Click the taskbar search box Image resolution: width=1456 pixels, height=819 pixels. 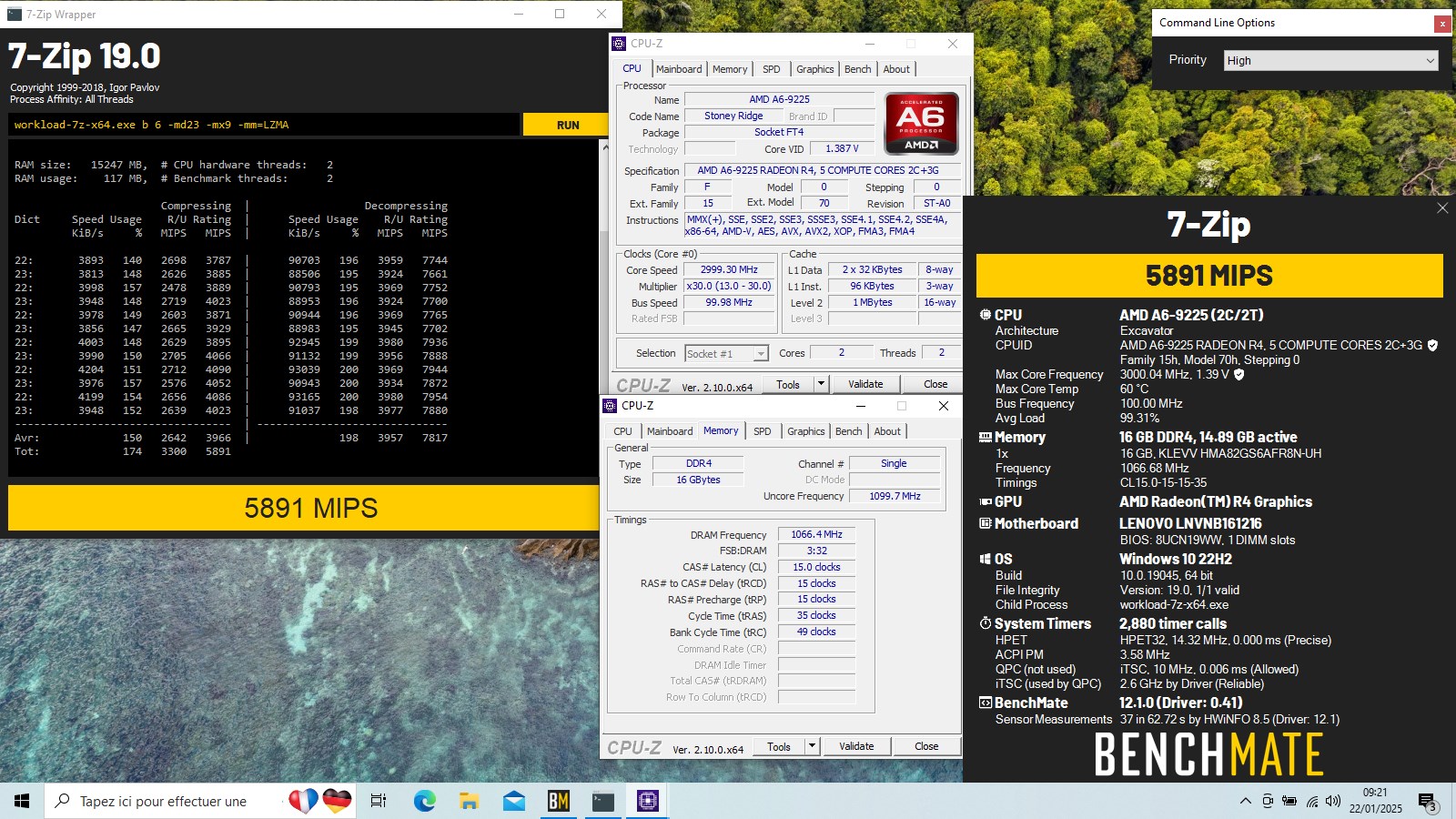[x=202, y=801]
